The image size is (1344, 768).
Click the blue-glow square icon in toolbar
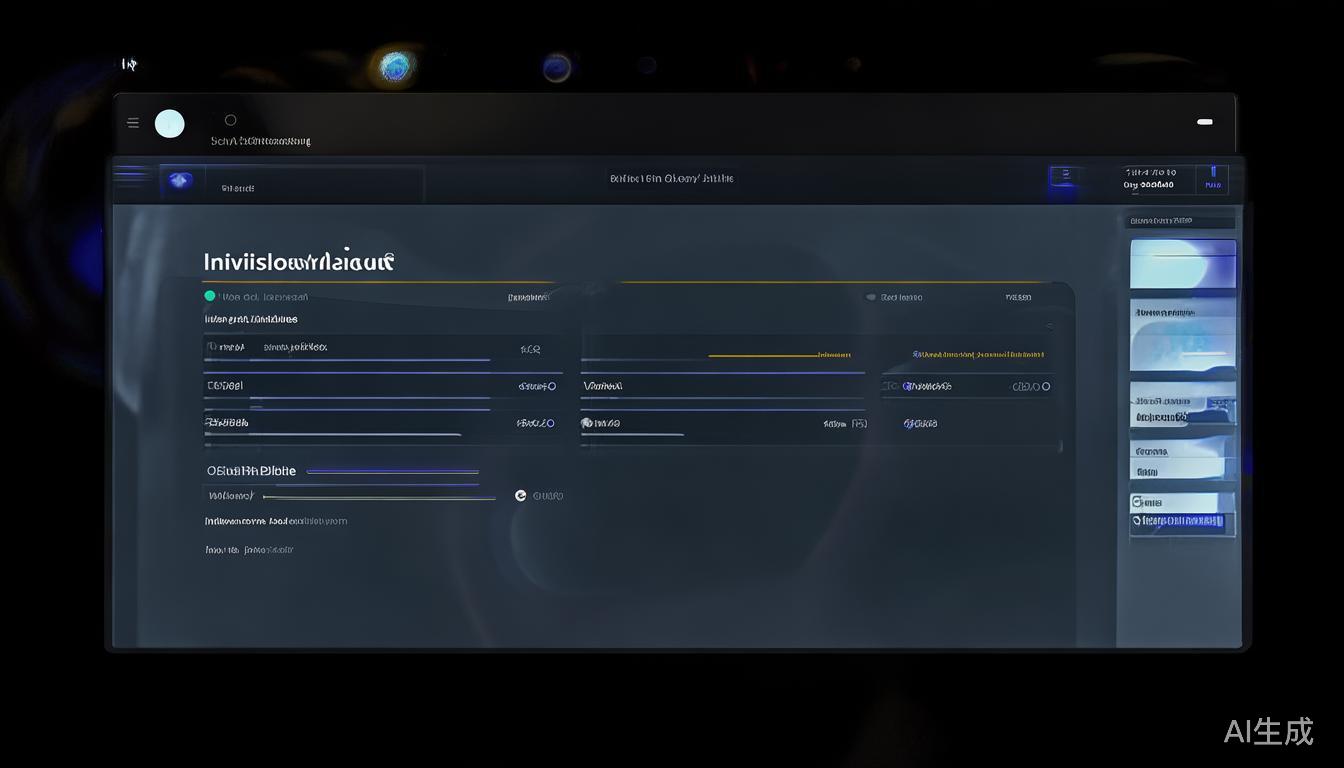tap(1065, 177)
